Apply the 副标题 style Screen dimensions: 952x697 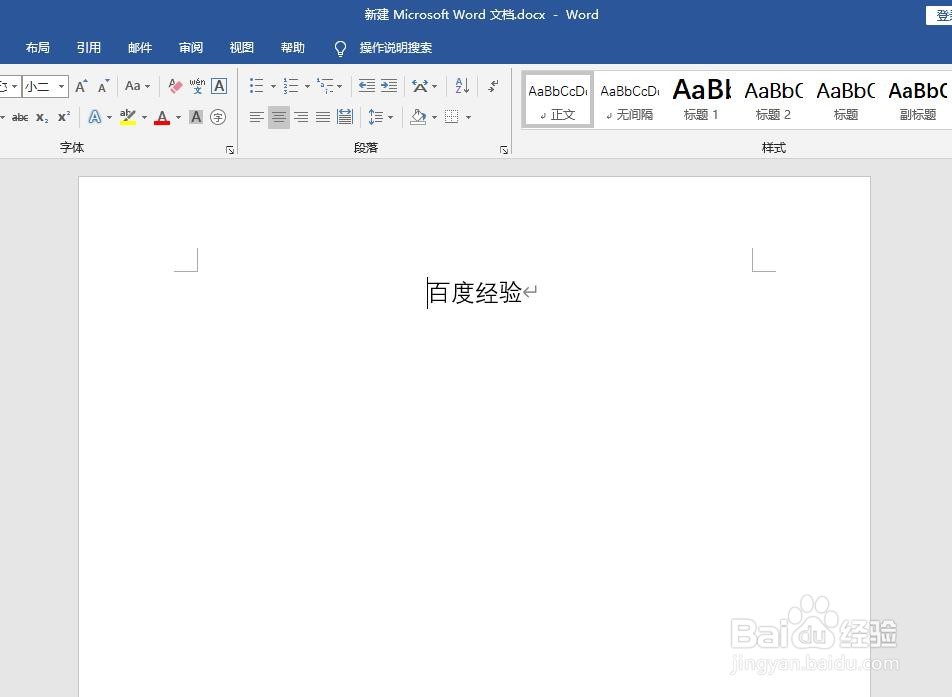pyautogui.click(x=917, y=100)
